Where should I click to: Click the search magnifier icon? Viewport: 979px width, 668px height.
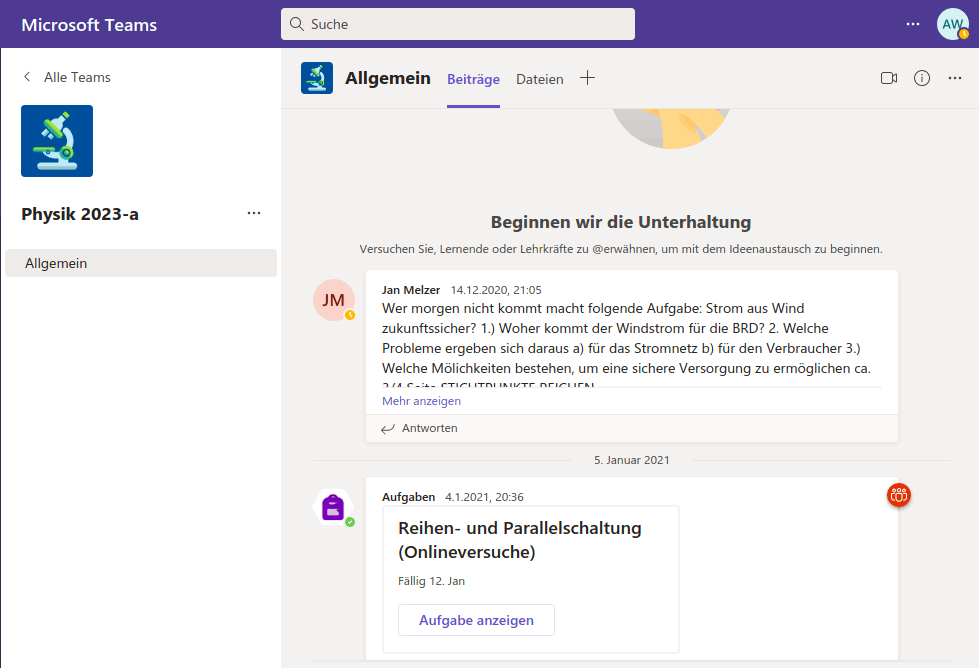(297, 24)
